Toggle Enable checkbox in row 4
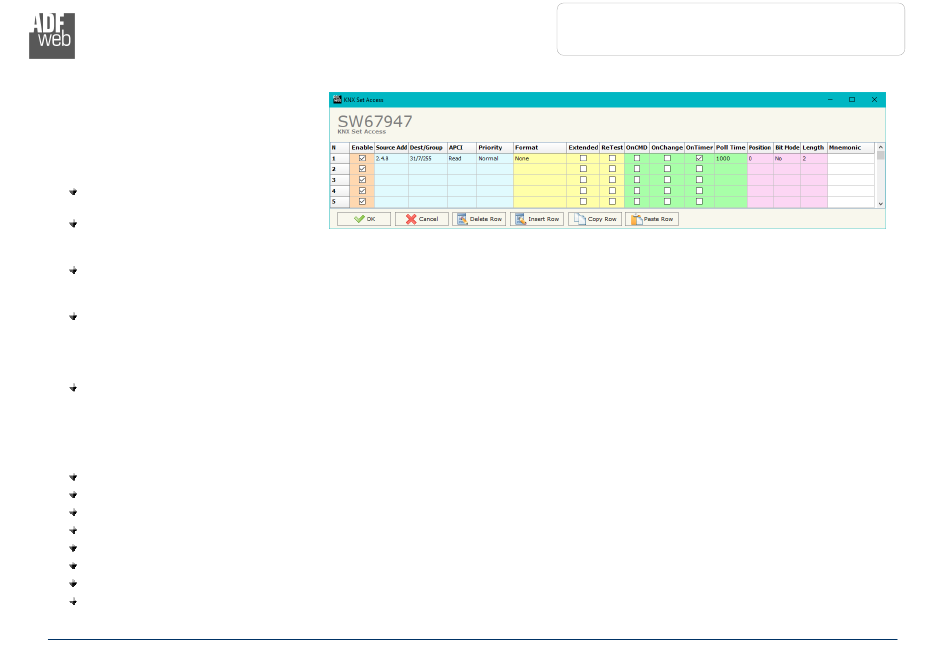Viewport: 950px width, 659px height. point(362,191)
